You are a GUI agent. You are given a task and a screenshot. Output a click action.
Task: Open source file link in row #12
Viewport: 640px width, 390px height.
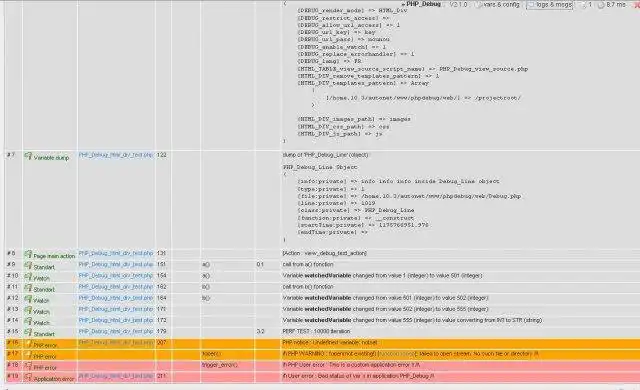pos(116,298)
